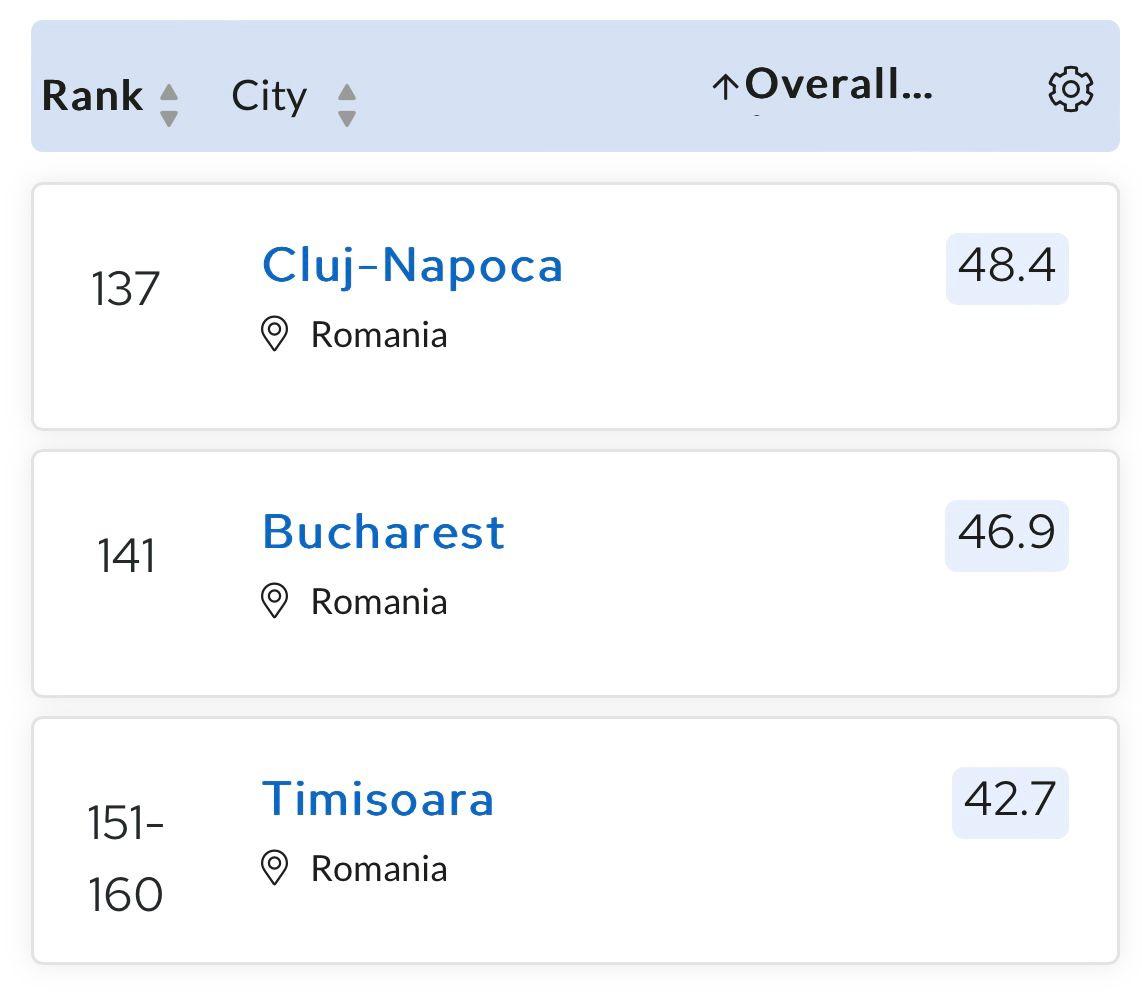Click the location pin icon beside Cluj-Napoca's Romania
Image resolution: width=1142 pixels, height=995 pixels.
(276, 332)
